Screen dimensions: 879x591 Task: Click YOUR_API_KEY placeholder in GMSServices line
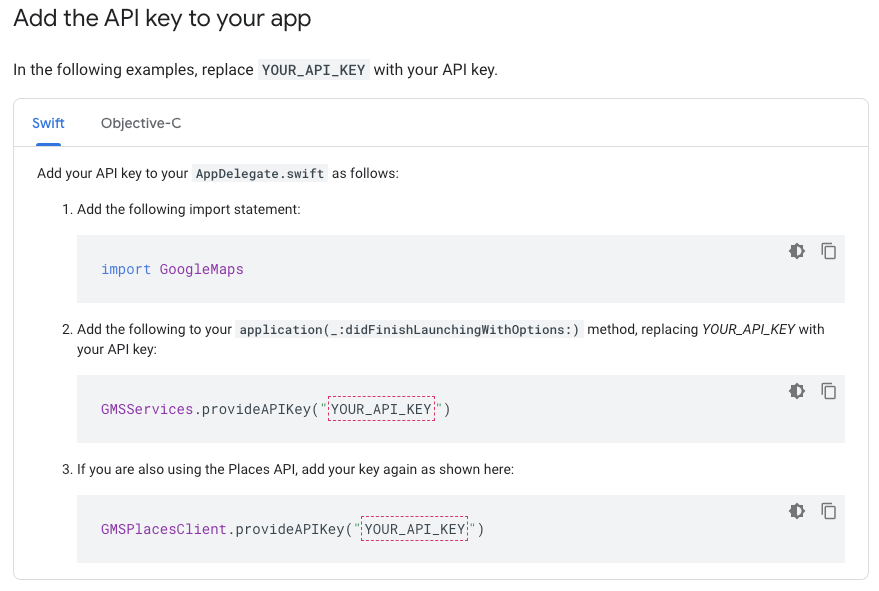click(381, 409)
